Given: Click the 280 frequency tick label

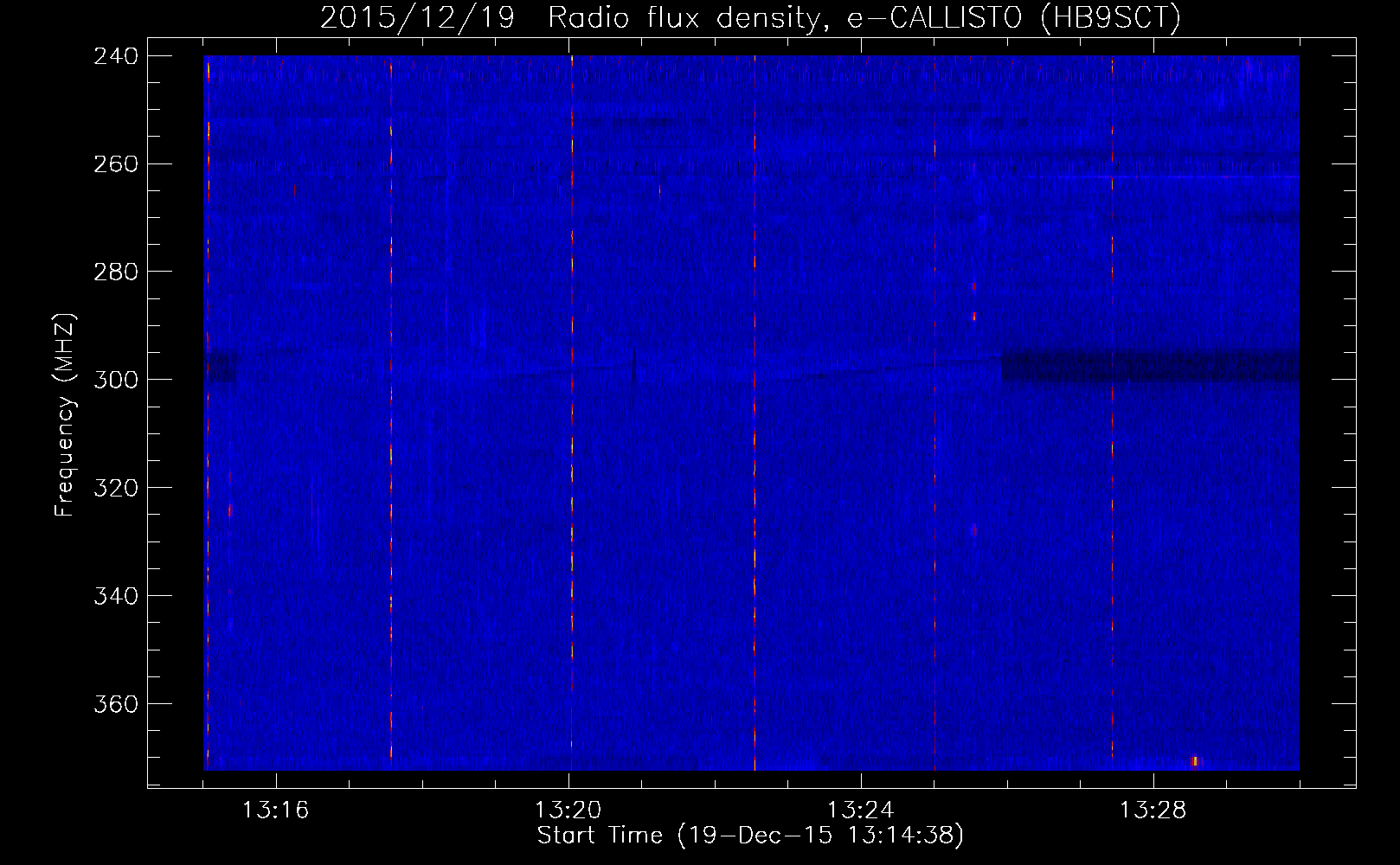Looking at the screenshot, I should click(x=116, y=272).
